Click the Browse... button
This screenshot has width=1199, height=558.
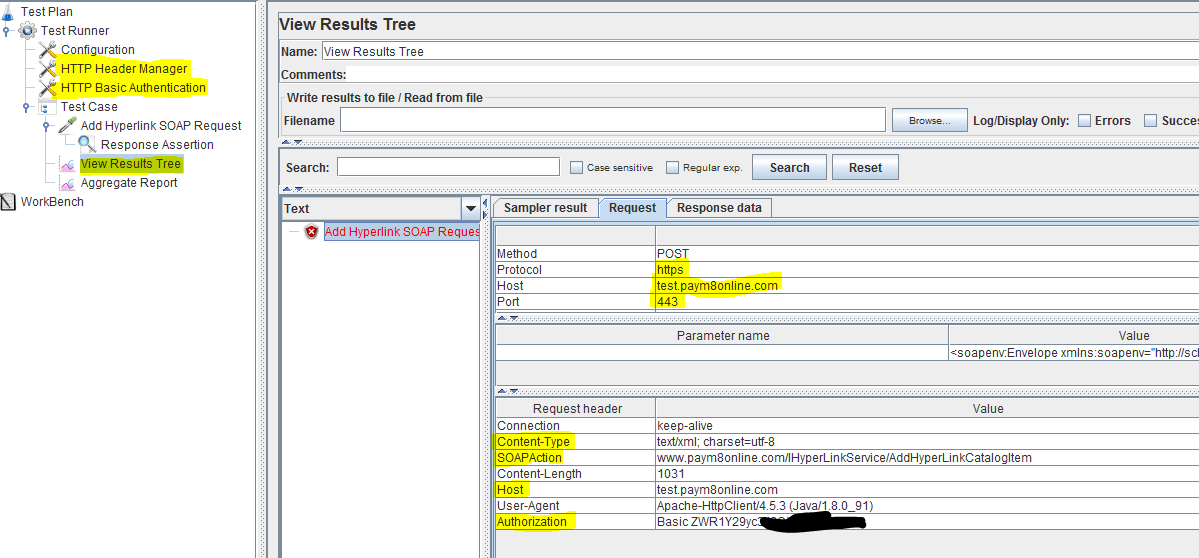coord(929,120)
